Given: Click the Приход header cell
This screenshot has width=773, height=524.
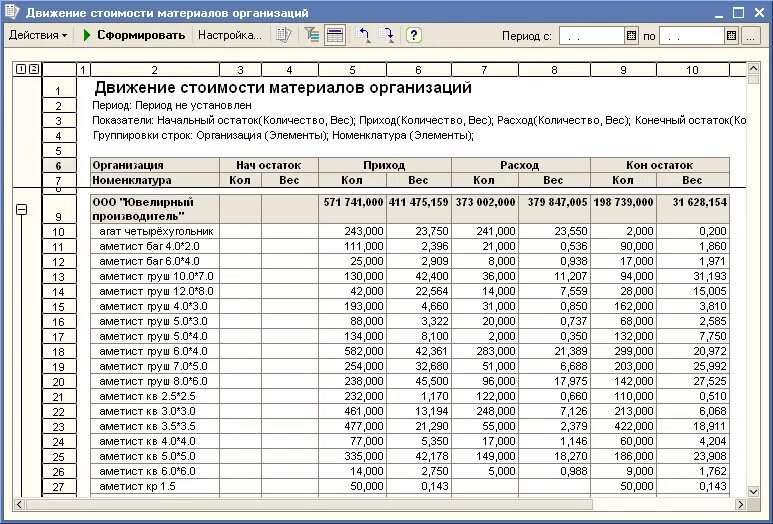Looking at the screenshot, I should coord(385,165).
